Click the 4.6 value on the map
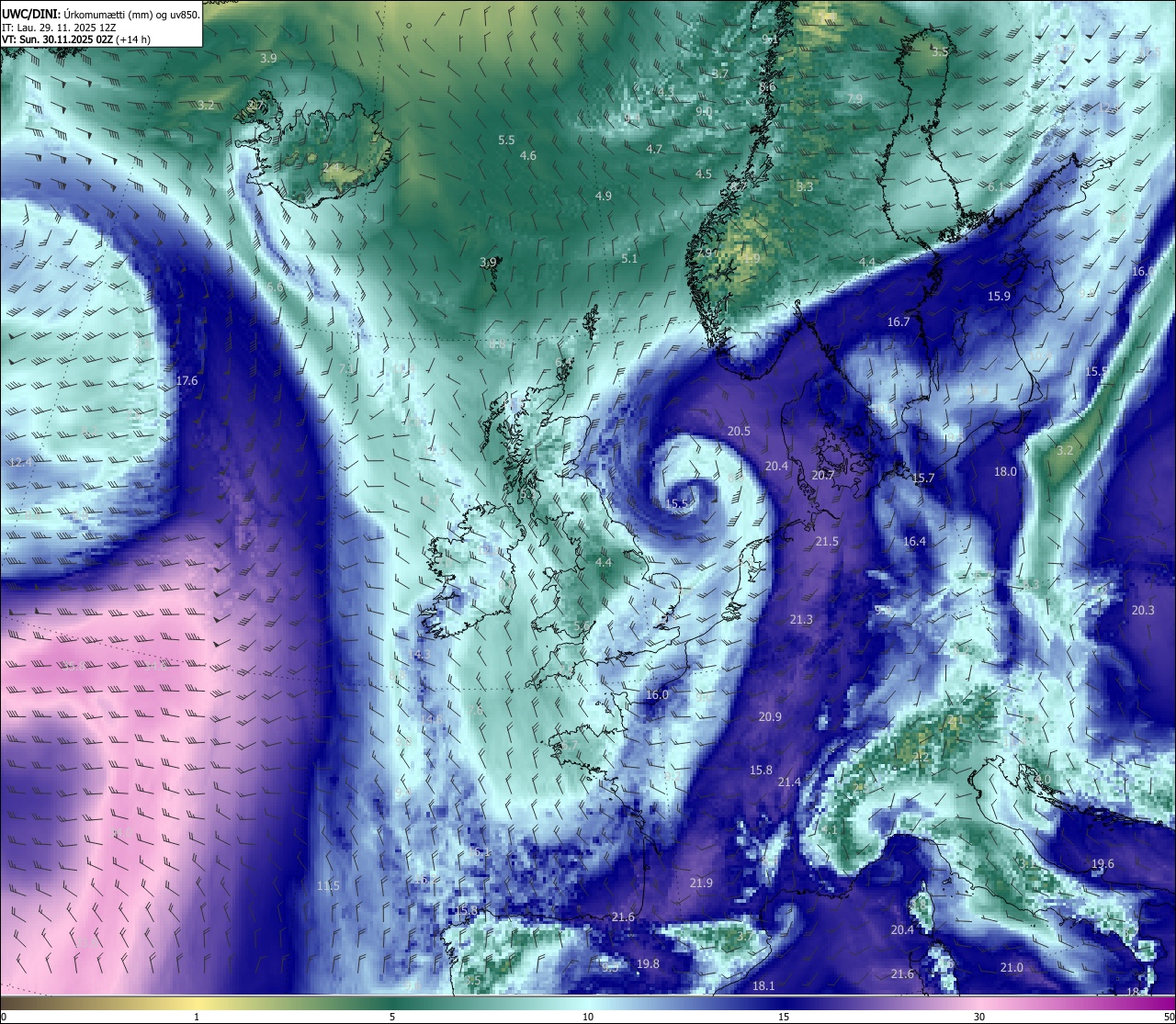This screenshot has width=1176, height=1024. 528,155
